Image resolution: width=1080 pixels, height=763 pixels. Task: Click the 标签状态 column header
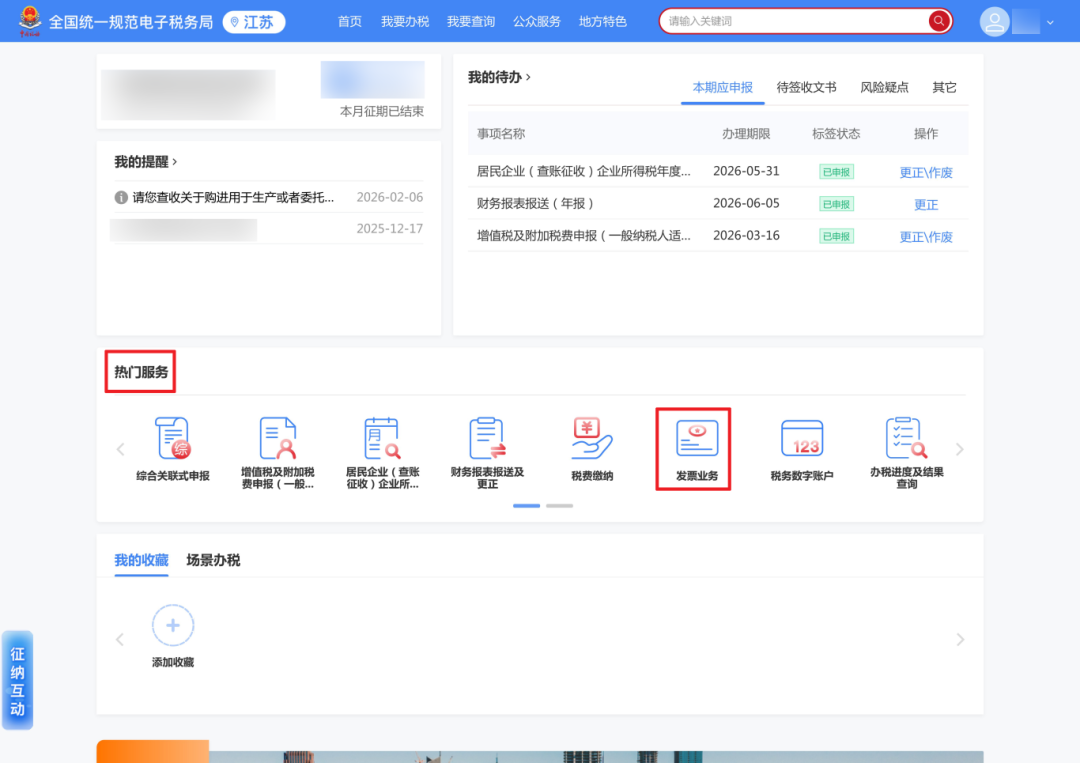pos(836,134)
